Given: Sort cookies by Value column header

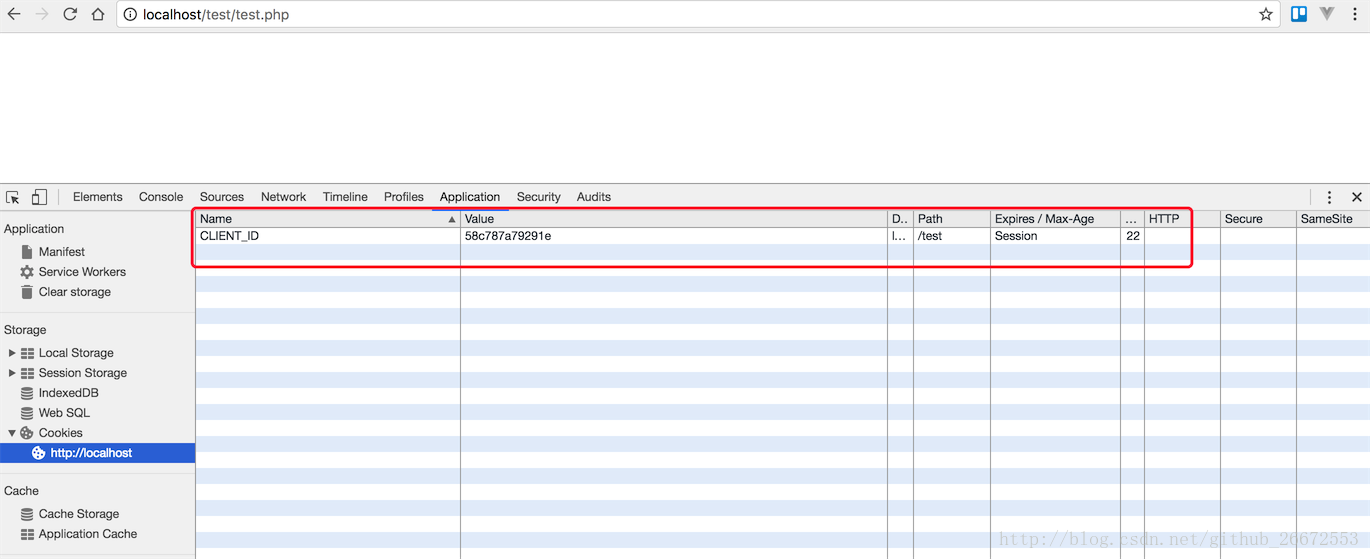Looking at the screenshot, I should coord(674,219).
